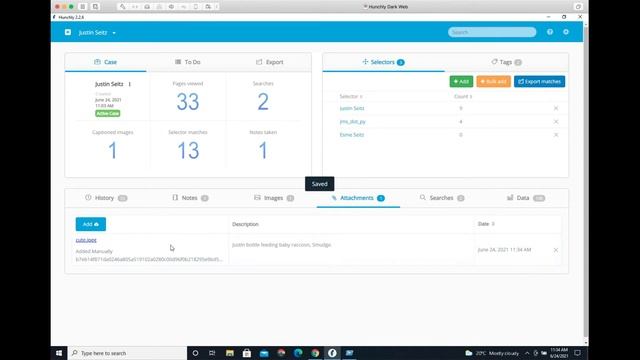Remove the Esme Seitz selector
Image resolution: width=640 pixels, height=360 pixels.
coord(556,135)
